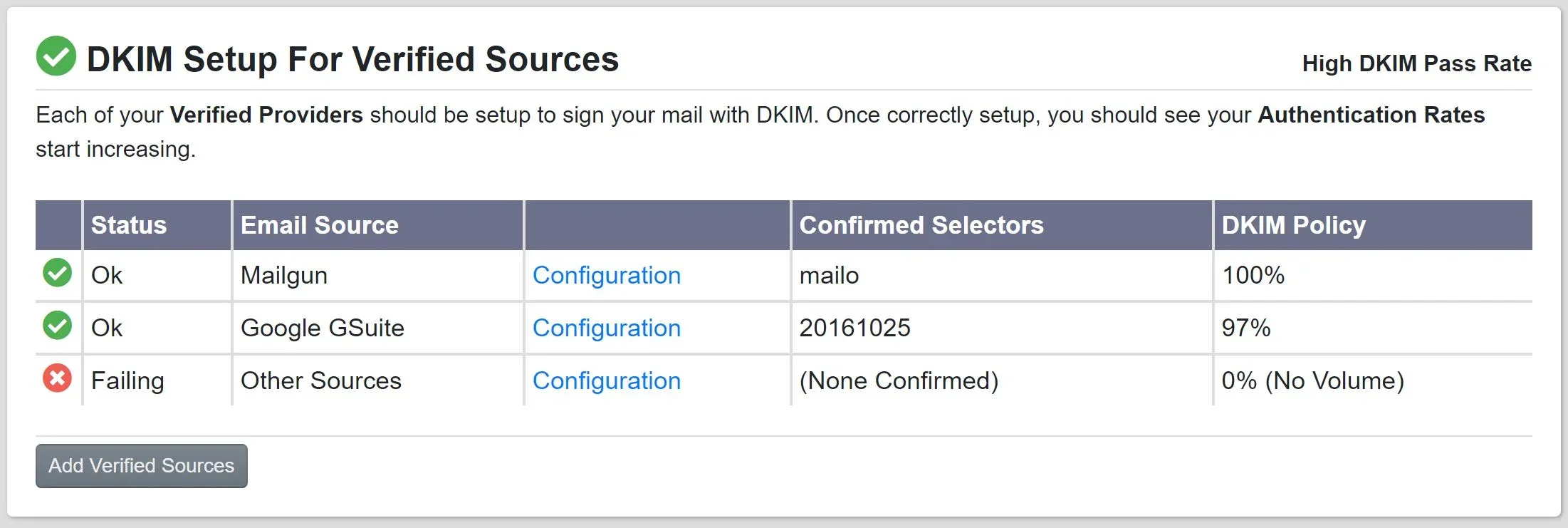Click the 97% DKIM policy value

[1246, 328]
